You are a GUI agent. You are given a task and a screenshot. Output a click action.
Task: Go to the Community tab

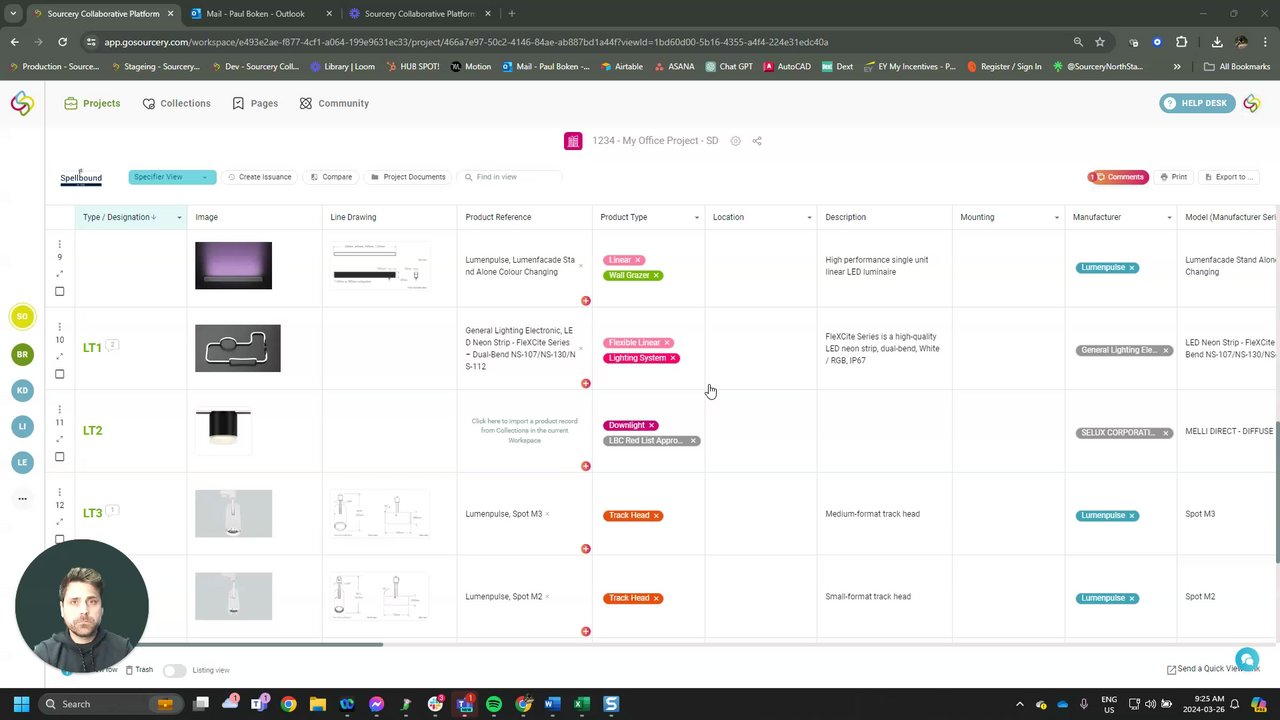[334, 104]
